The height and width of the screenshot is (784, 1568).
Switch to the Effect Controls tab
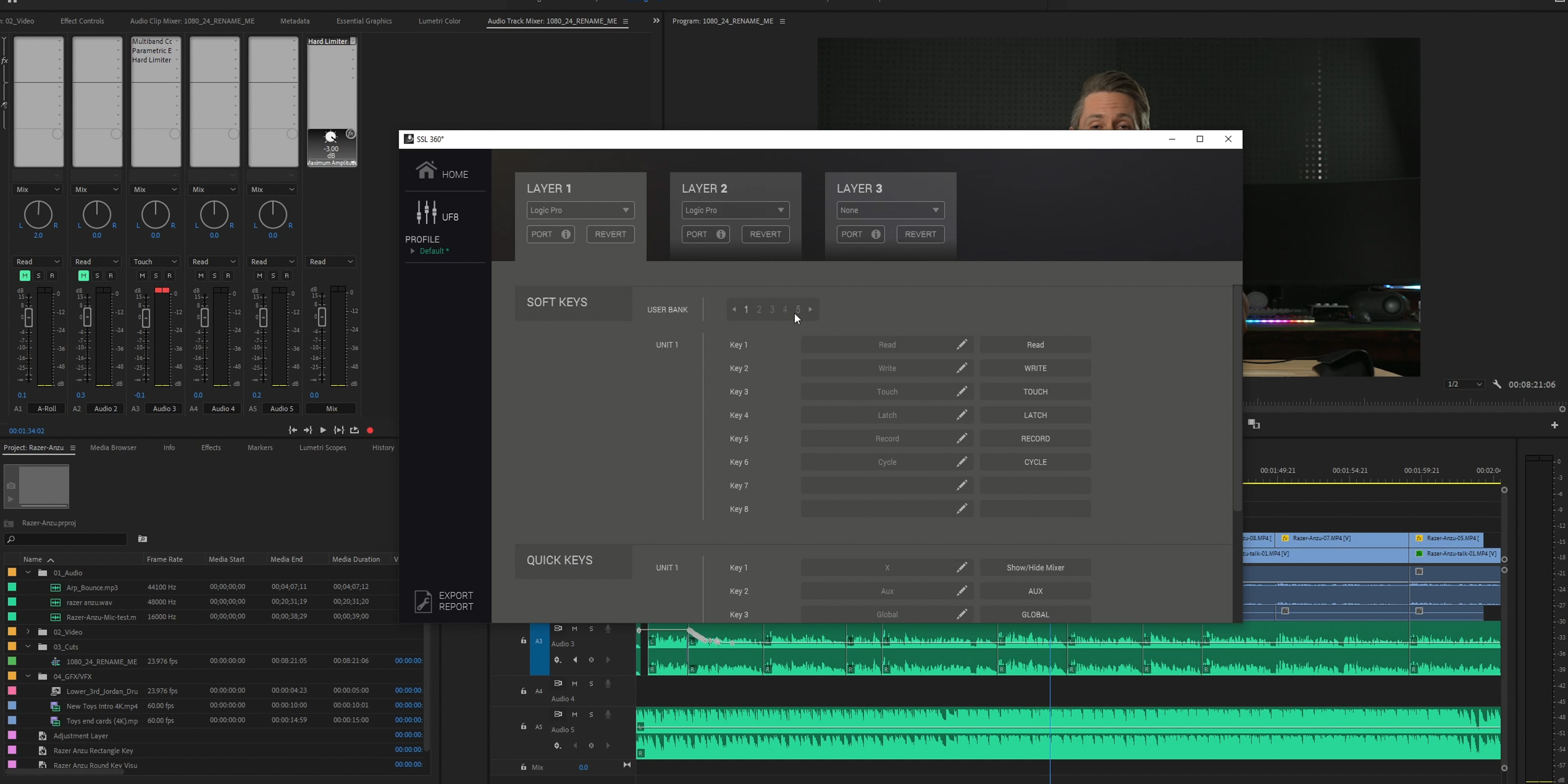[x=82, y=21]
